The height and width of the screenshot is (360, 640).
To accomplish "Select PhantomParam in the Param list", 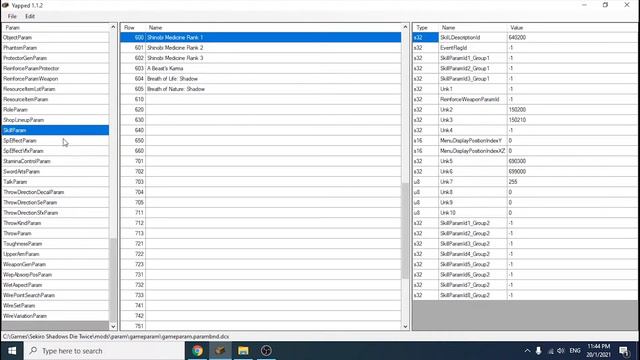I will point(55,48).
